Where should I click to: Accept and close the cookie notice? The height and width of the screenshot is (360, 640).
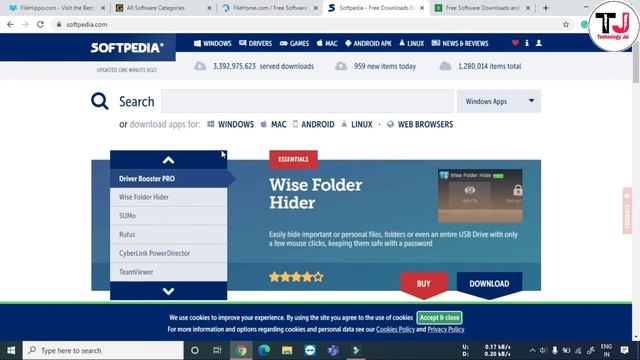click(x=440, y=318)
